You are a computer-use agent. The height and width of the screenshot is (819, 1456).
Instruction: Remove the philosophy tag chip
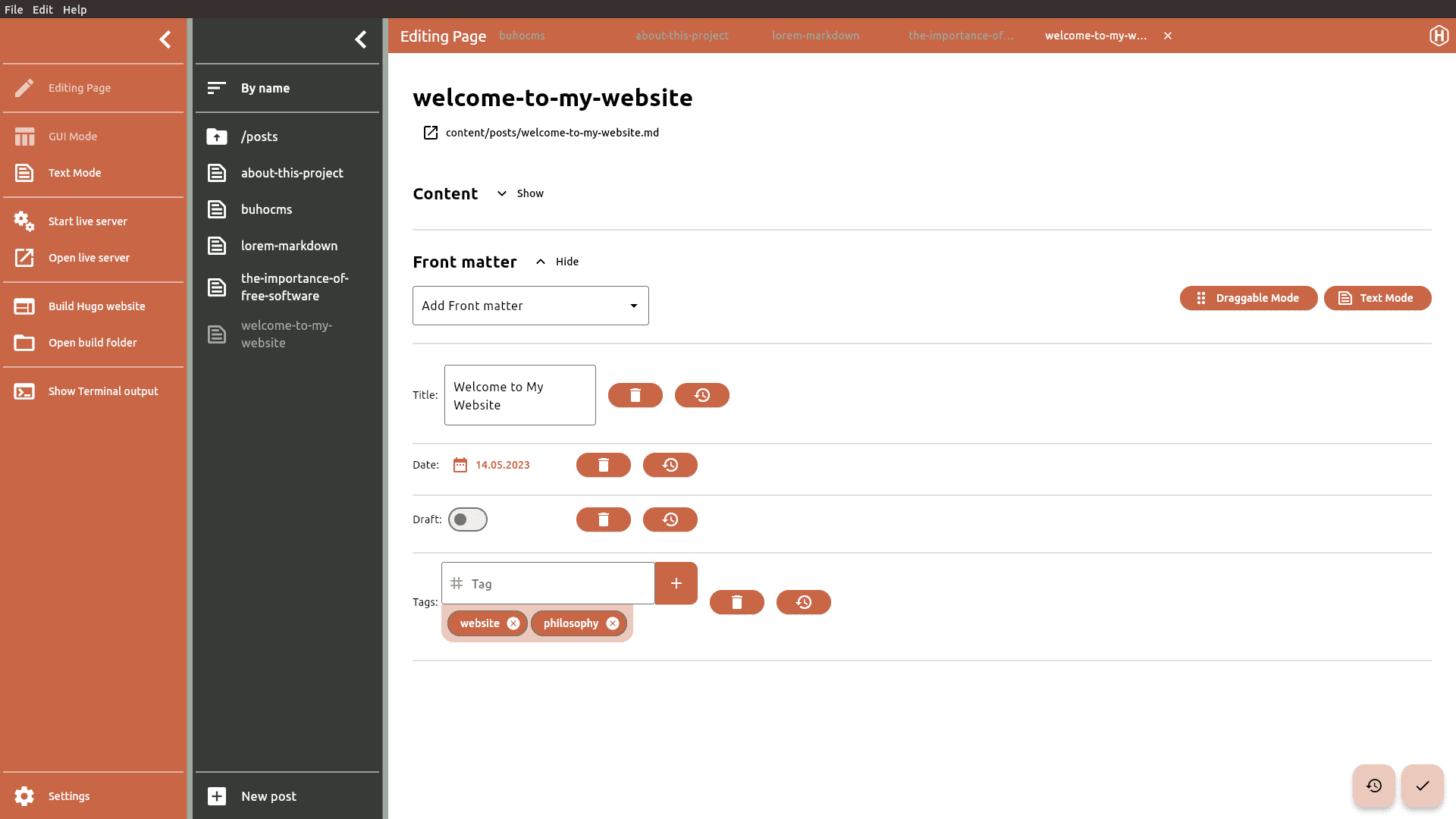613,623
